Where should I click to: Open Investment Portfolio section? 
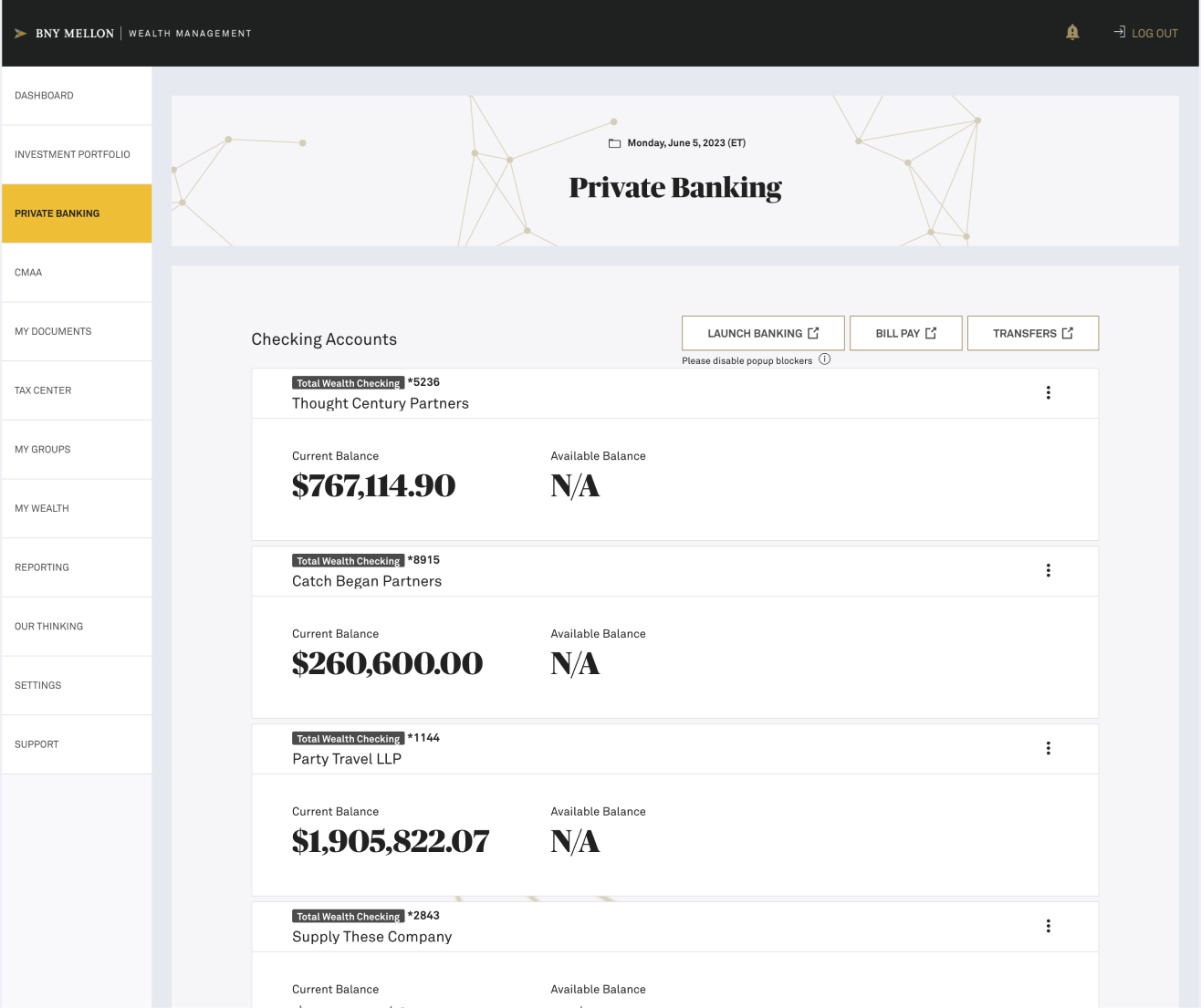click(x=77, y=154)
